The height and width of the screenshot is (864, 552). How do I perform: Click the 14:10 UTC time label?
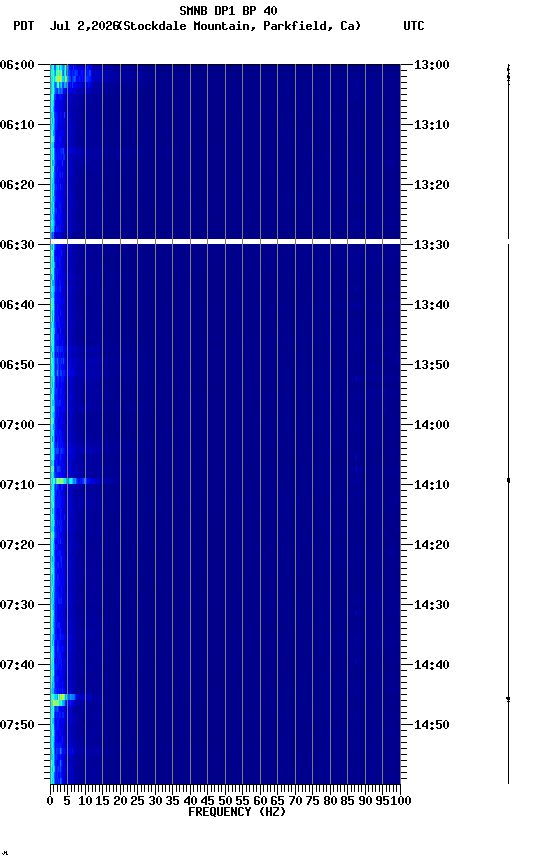click(432, 485)
